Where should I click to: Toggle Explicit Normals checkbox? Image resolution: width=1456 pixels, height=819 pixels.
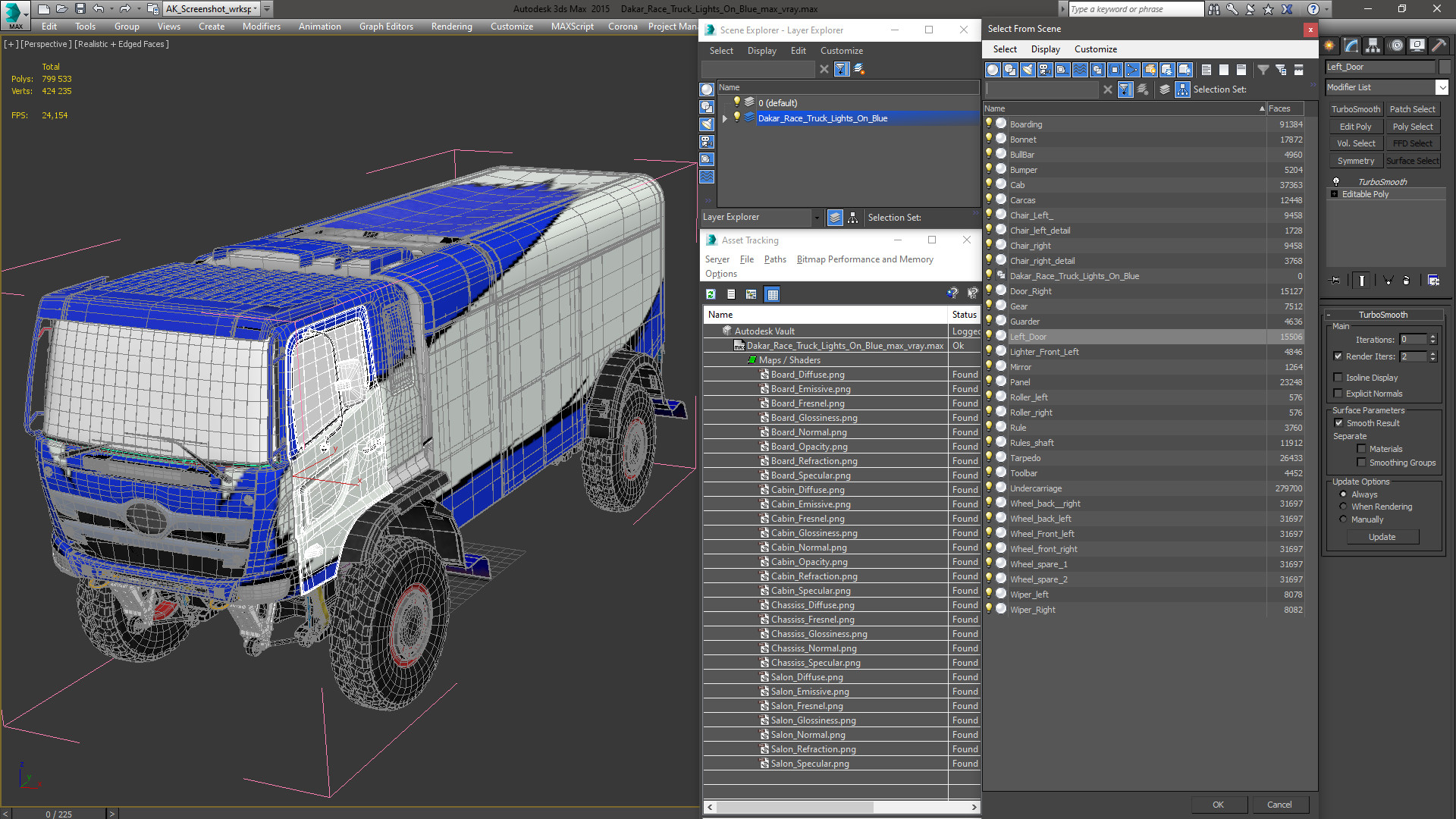(x=1338, y=394)
